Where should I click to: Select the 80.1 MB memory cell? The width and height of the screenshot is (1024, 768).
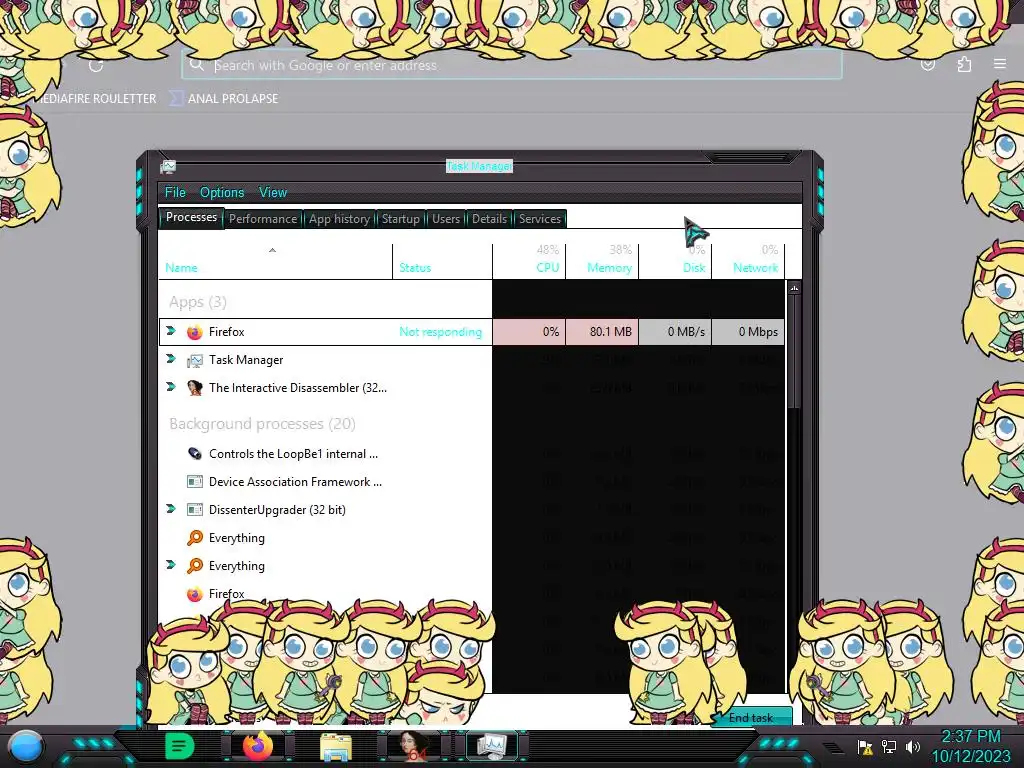tap(602, 332)
